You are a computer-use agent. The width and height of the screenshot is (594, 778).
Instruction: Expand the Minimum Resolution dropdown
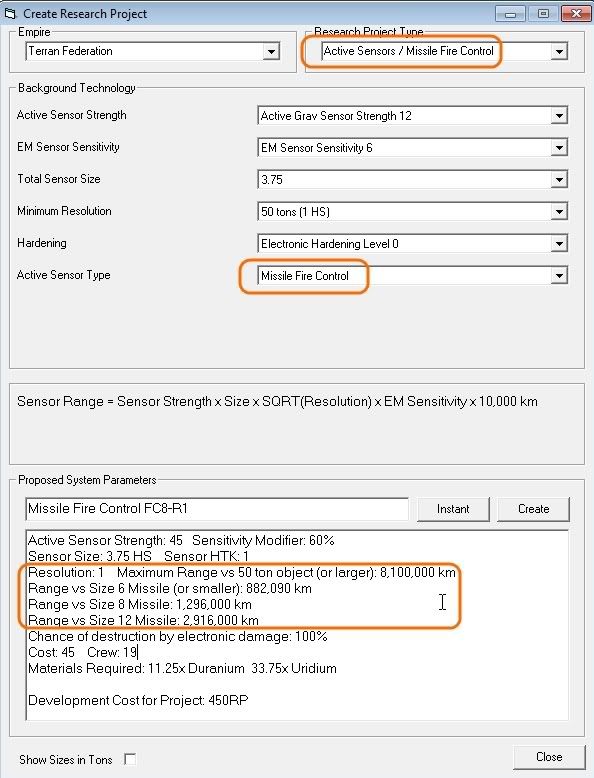[x=559, y=211]
